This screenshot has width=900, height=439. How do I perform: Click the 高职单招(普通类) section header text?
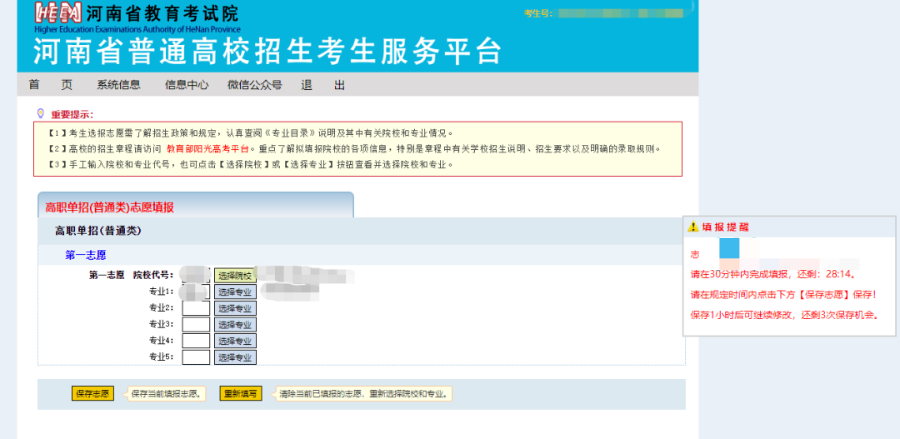point(98,231)
